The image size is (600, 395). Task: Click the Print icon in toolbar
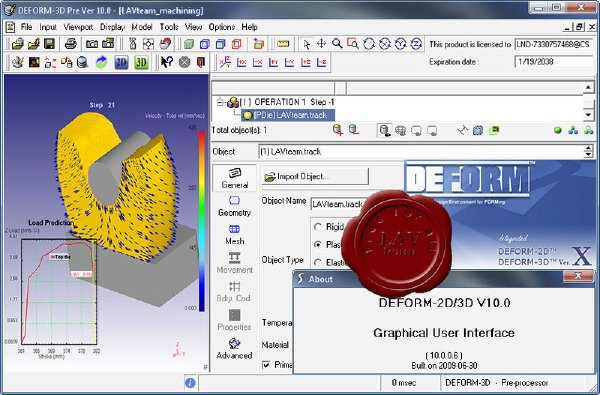coord(71,44)
